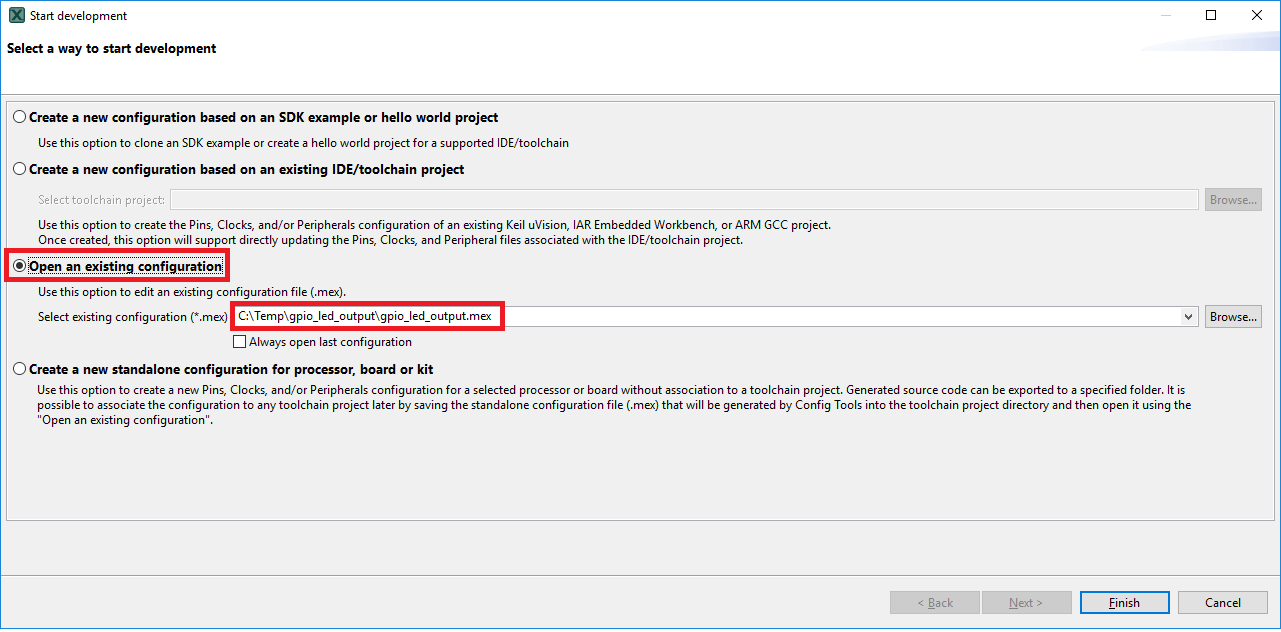1281x632 pixels.
Task: Browse for an existing .mex configuration file
Action: click(x=1233, y=317)
